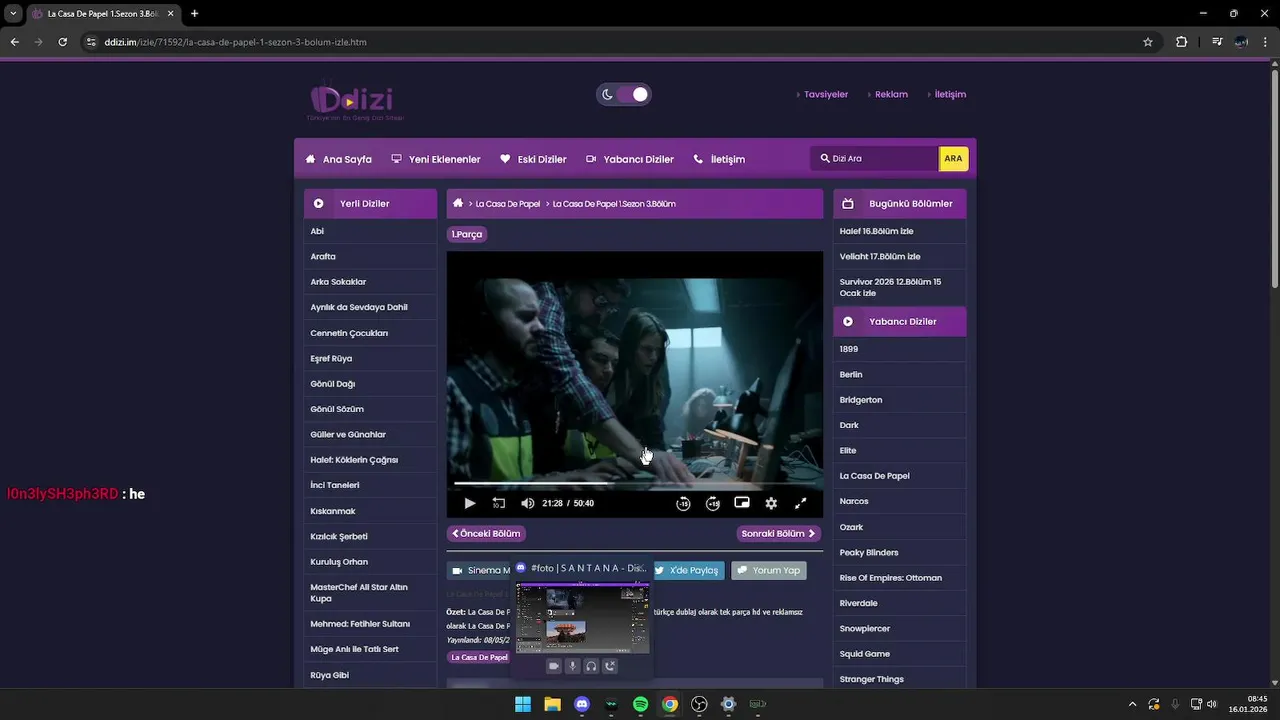The image size is (1280, 720).
Task: Open Eski Diziler menu item
Action: [x=533, y=159]
